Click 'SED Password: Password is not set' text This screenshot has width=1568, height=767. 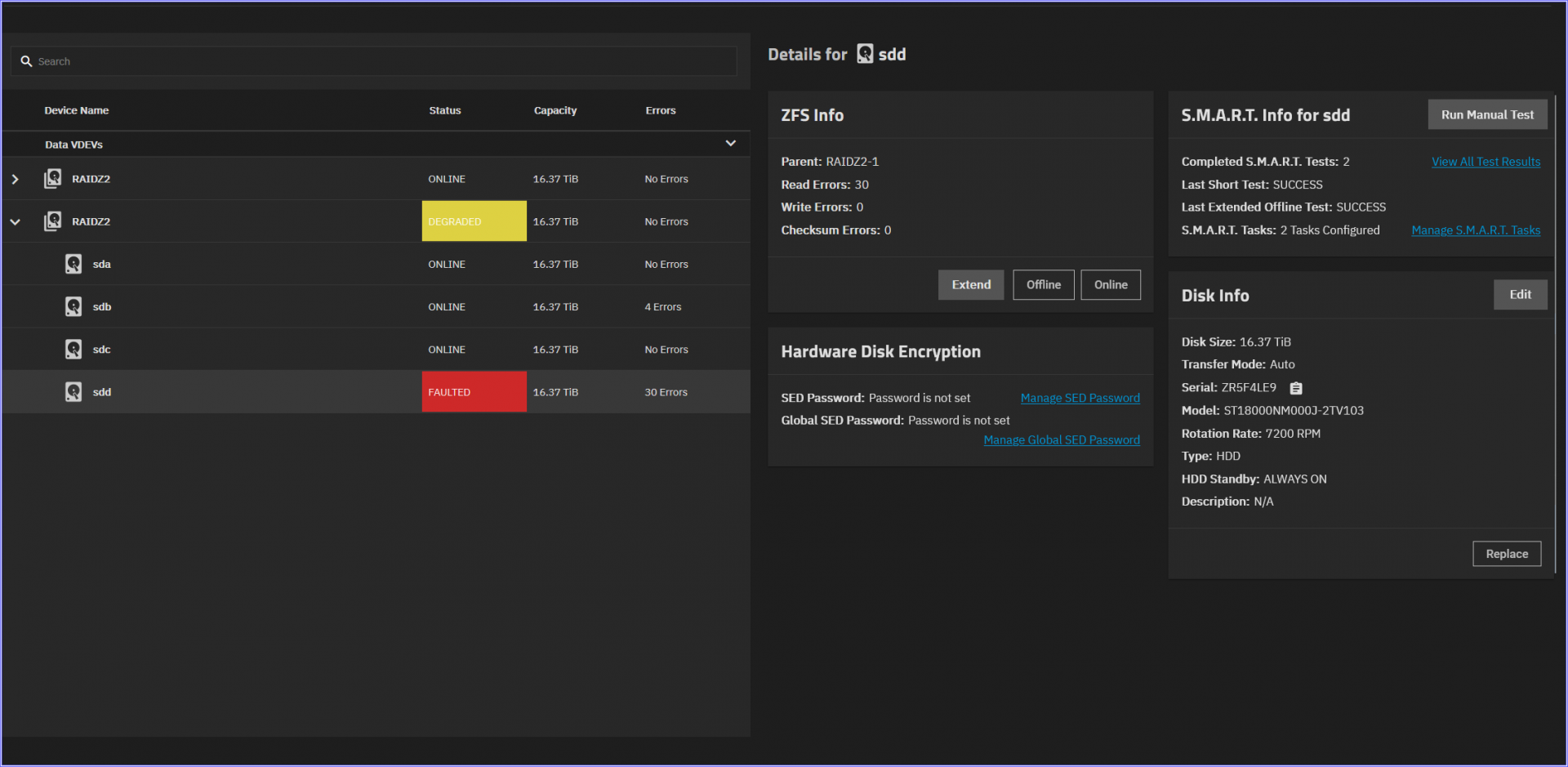tap(875, 398)
